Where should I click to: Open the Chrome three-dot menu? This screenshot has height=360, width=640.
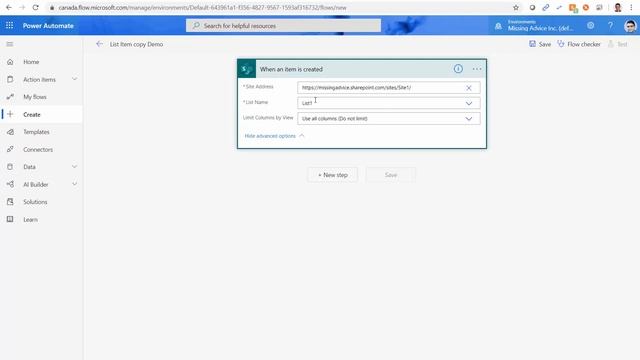[x=631, y=7]
